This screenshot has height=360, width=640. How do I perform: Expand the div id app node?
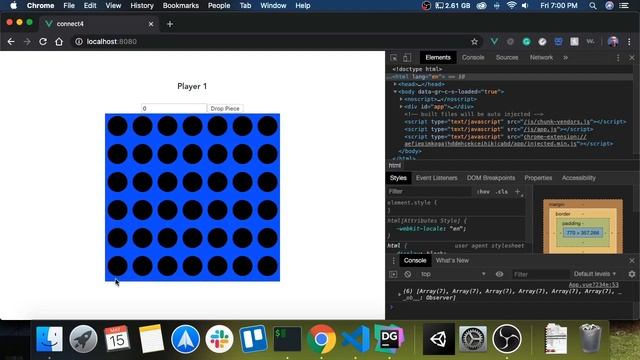pyautogui.click(x=401, y=107)
